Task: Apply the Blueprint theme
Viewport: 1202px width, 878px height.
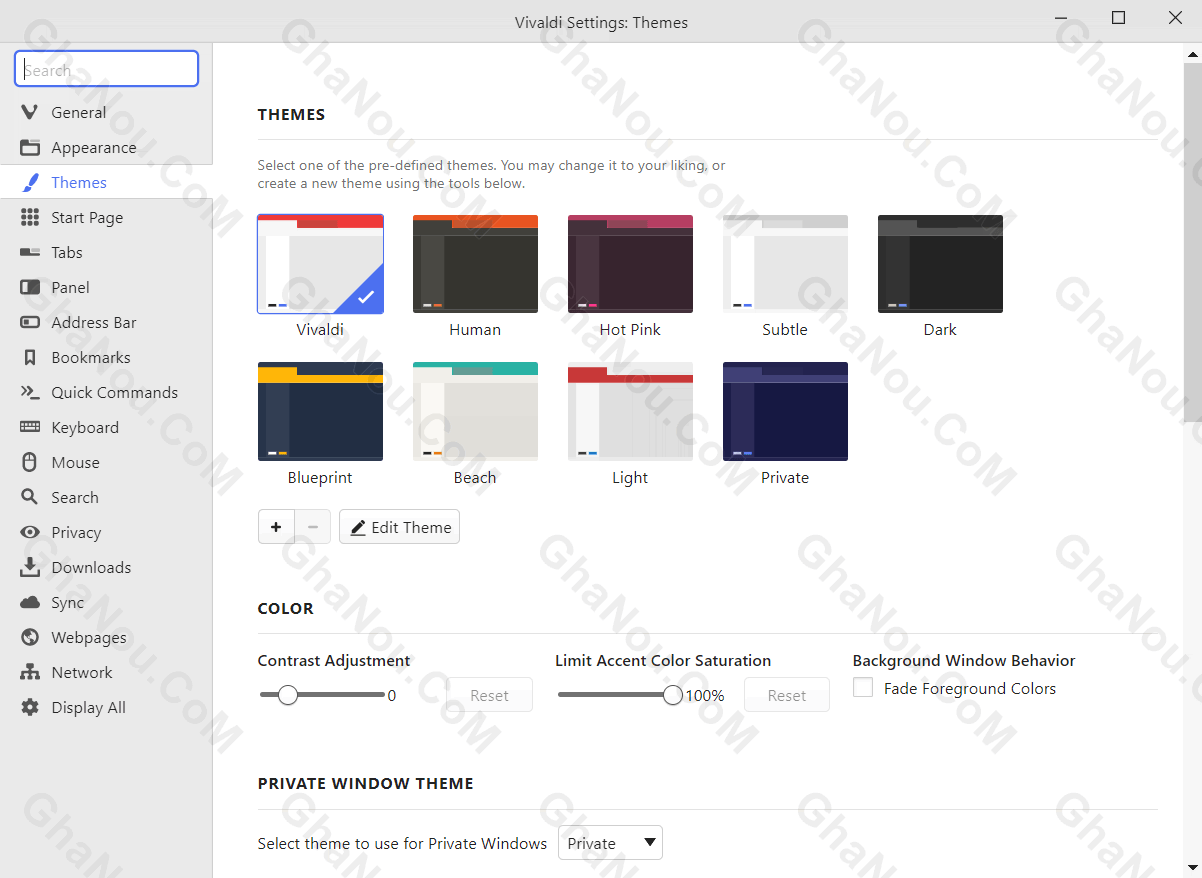Action: point(320,411)
